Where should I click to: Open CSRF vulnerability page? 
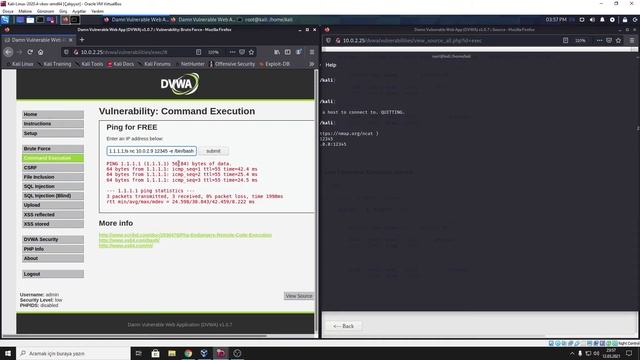pyautogui.click(x=53, y=167)
